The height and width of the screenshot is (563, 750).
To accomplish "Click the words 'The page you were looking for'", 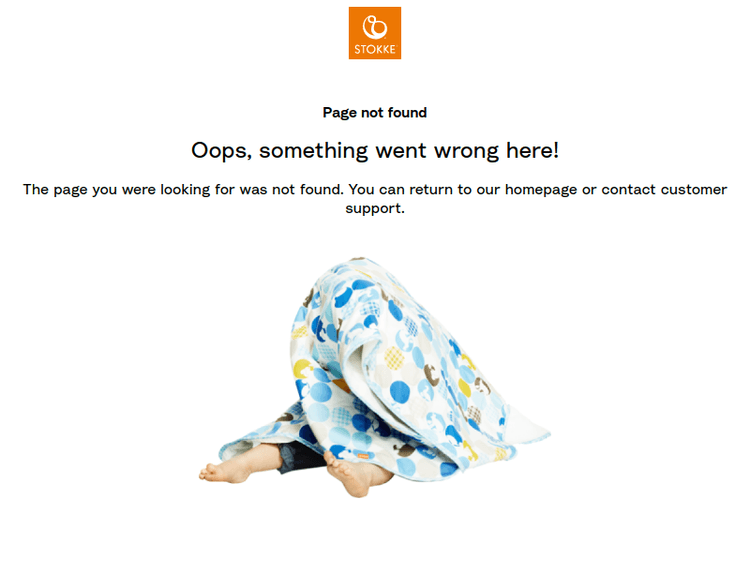I will tap(129, 190).
